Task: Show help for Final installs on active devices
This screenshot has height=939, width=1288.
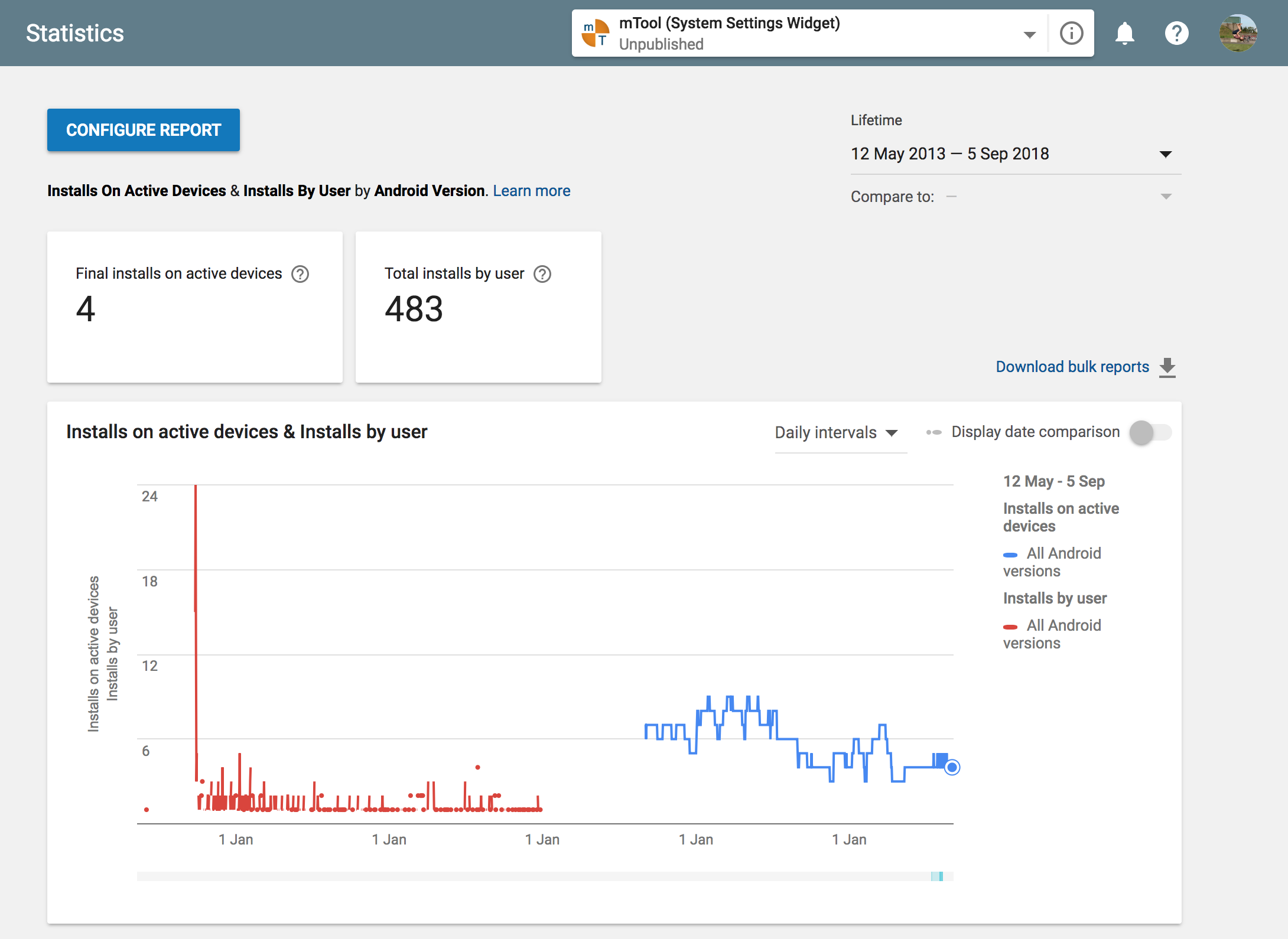Action: [x=300, y=274]
